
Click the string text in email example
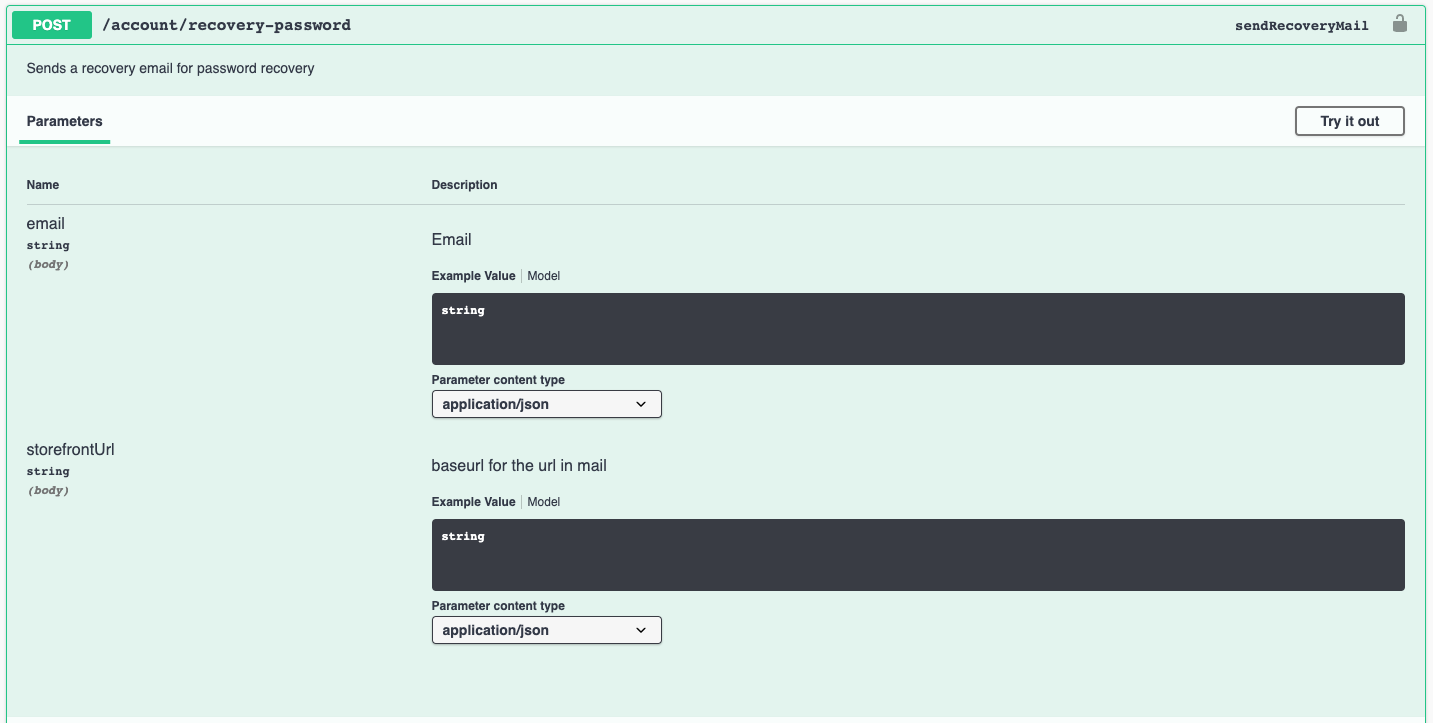[463, 310]
